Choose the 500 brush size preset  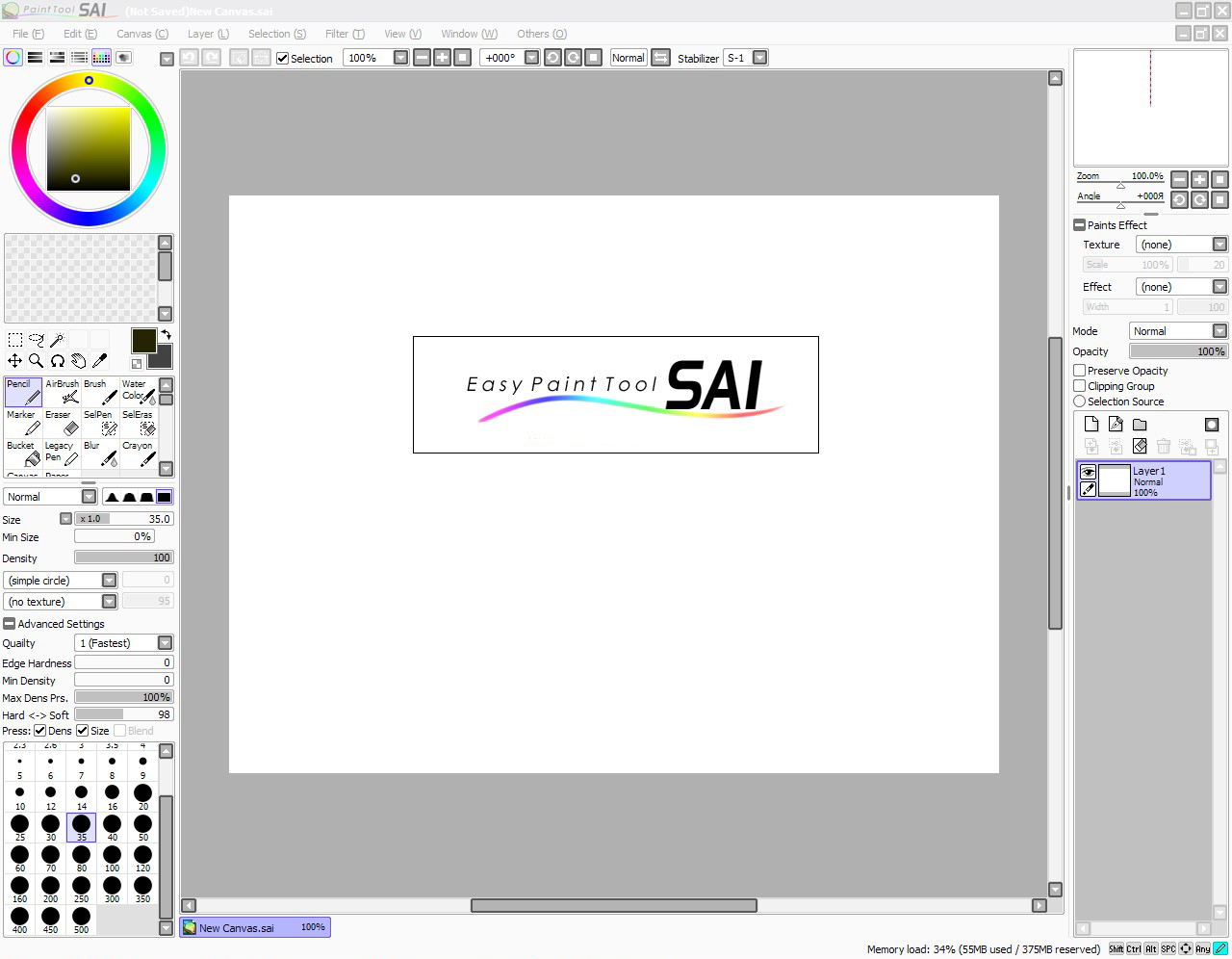coord(82,920)
